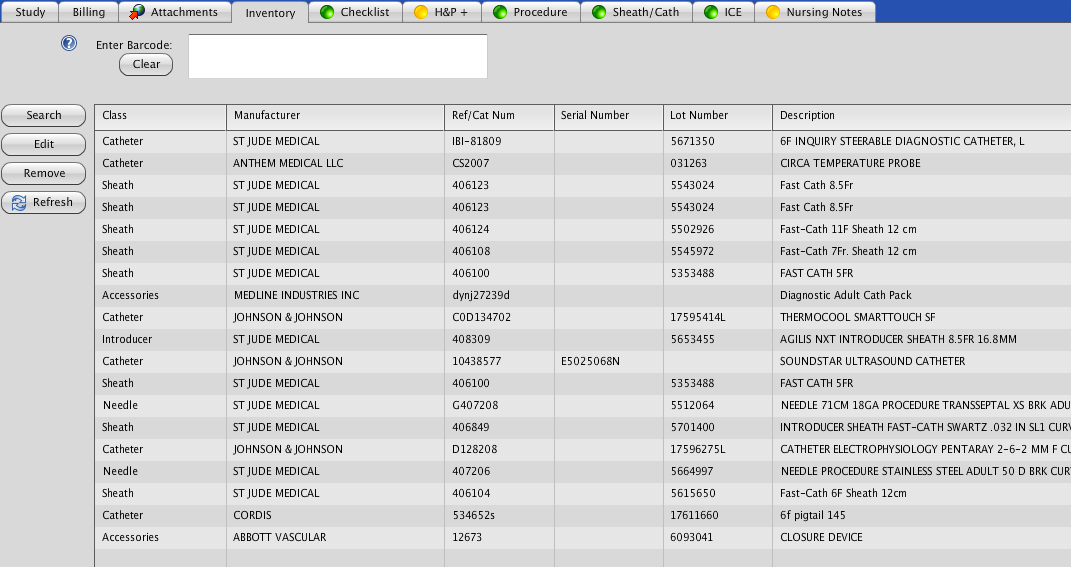The height and width of the screenshot is (567, 1071).
Task: Select the SOUNDSTAR ULTRASOUND CATHETER description
Action: pyautogui.click(x=921, y=361)
